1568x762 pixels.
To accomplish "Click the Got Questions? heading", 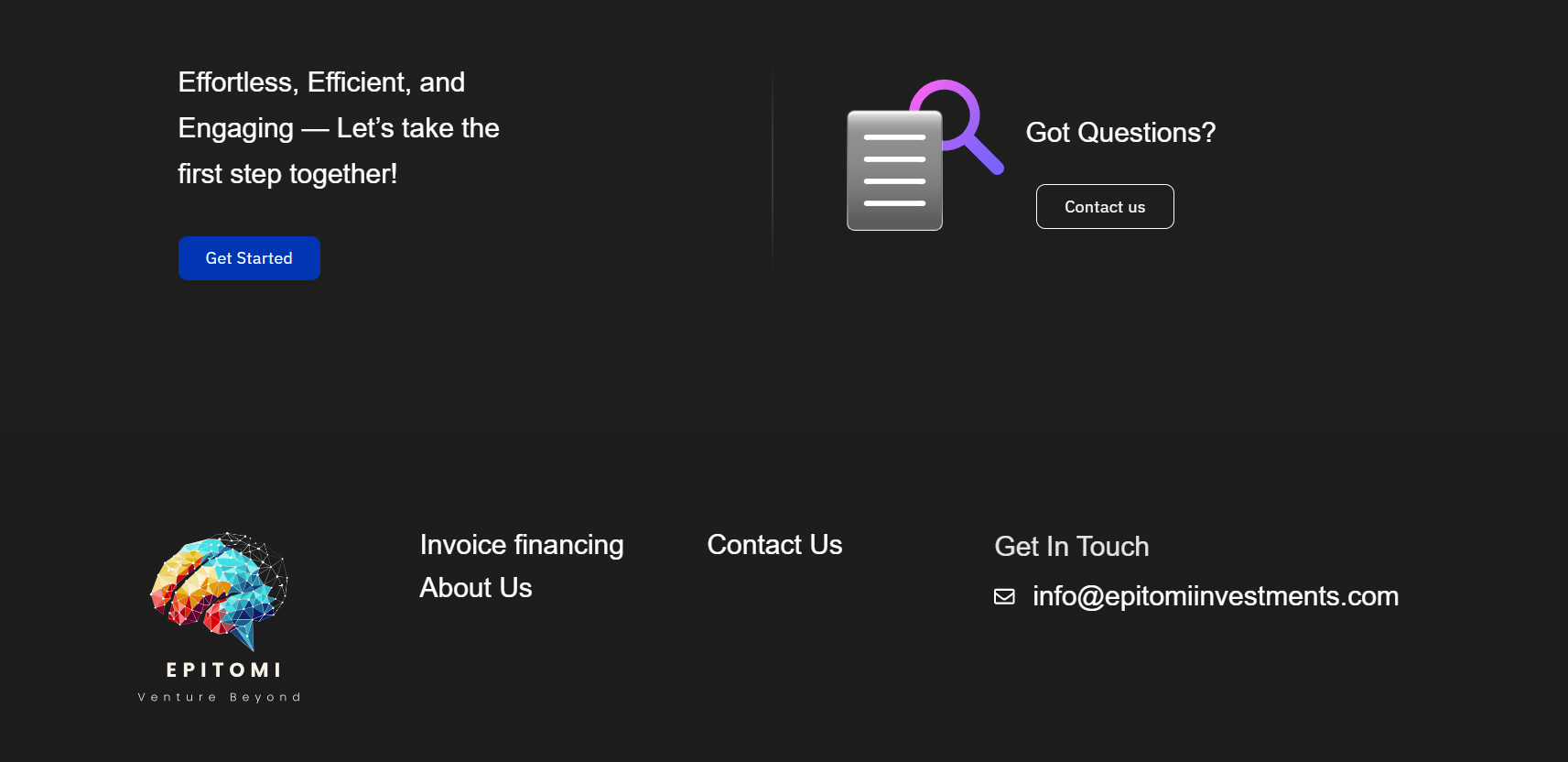I will coord(1120,133).
